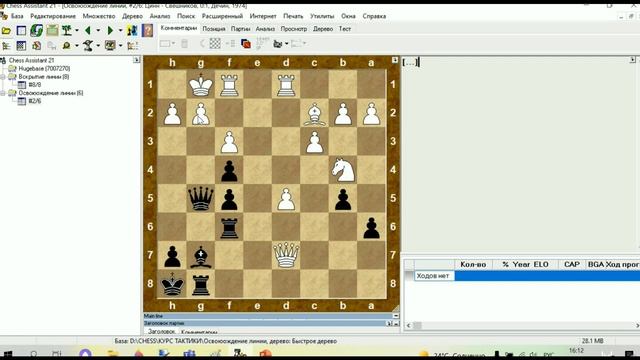Image resolution: width=640 pixels, height=360 pixels.
Task: Click the ELO column header
Action: coord(541,264)
